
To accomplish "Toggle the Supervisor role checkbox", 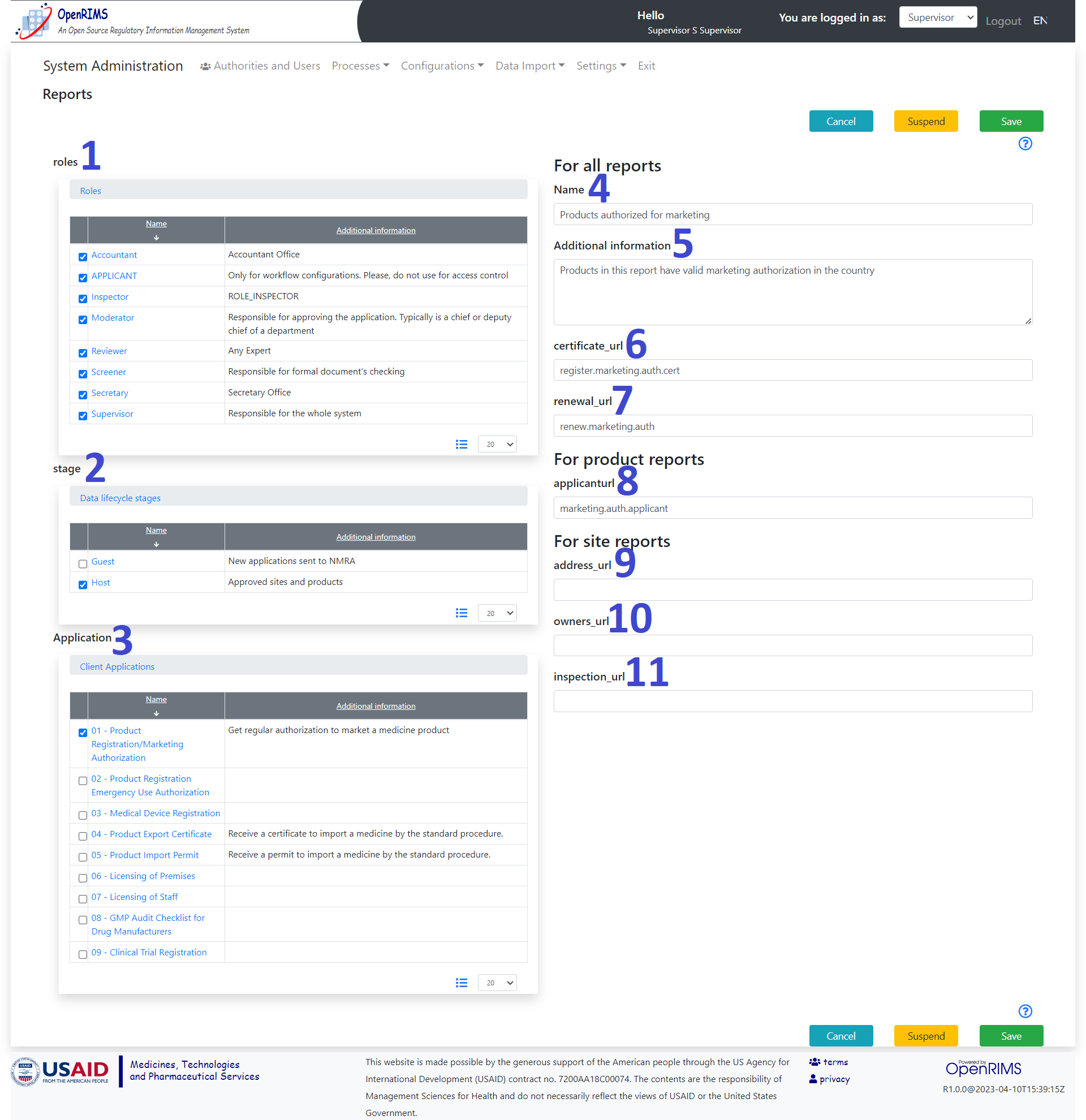I will click(x=83, y=415).
